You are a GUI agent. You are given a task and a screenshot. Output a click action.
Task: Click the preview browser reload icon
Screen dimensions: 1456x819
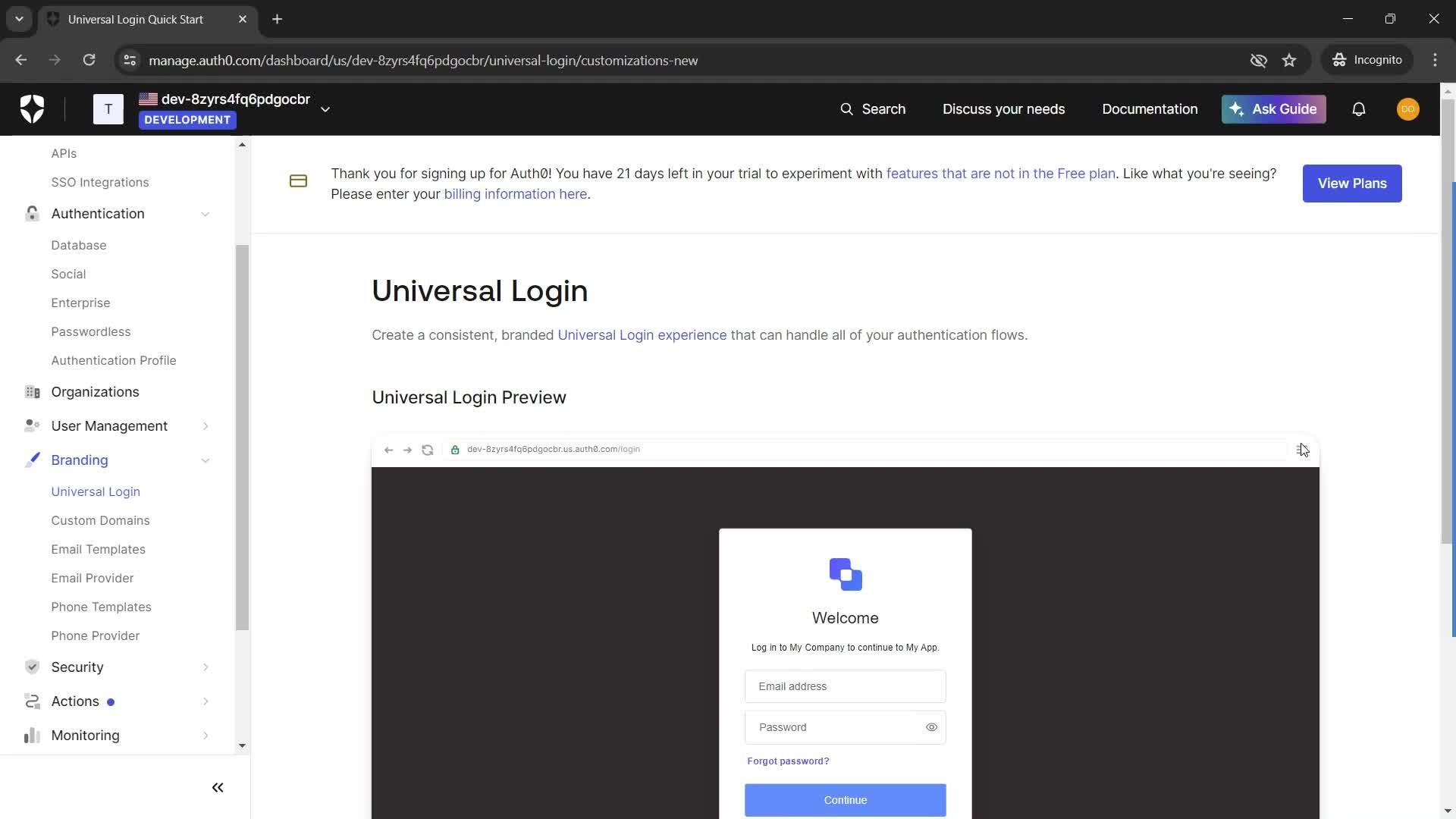(x=428, y=450)
